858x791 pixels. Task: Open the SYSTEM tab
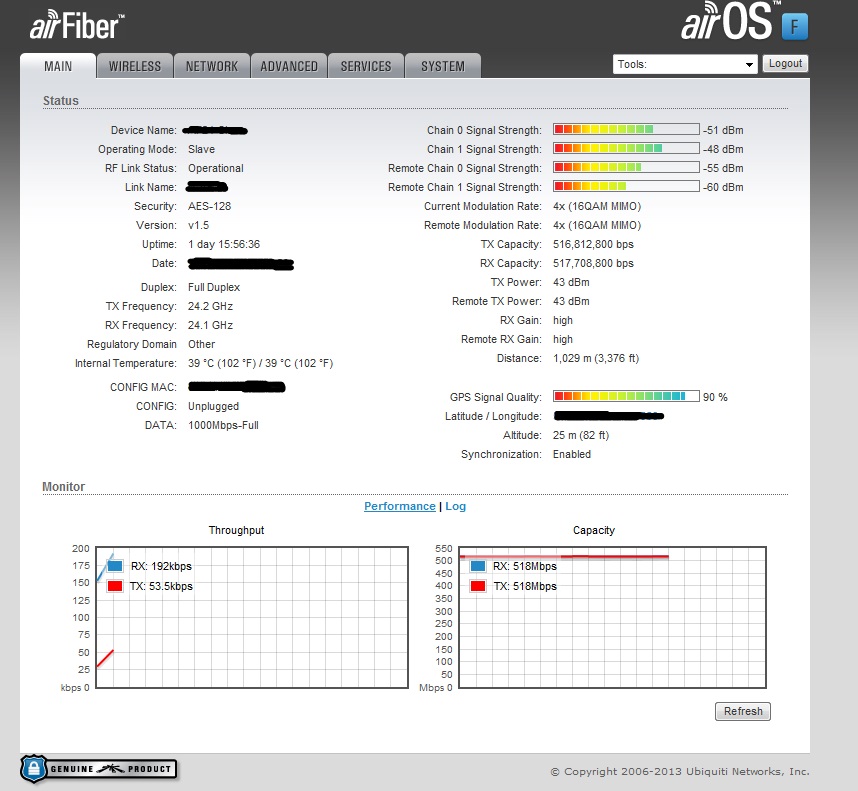(442, 66)
